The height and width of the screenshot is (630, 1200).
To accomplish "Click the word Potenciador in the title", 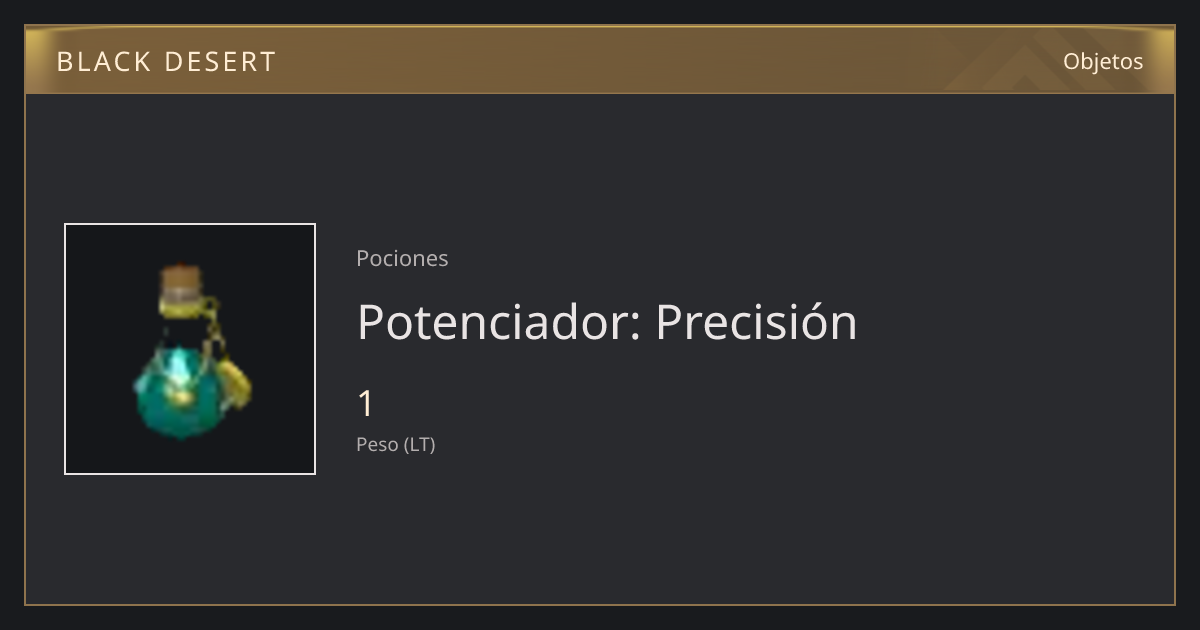I will point(499,322).
